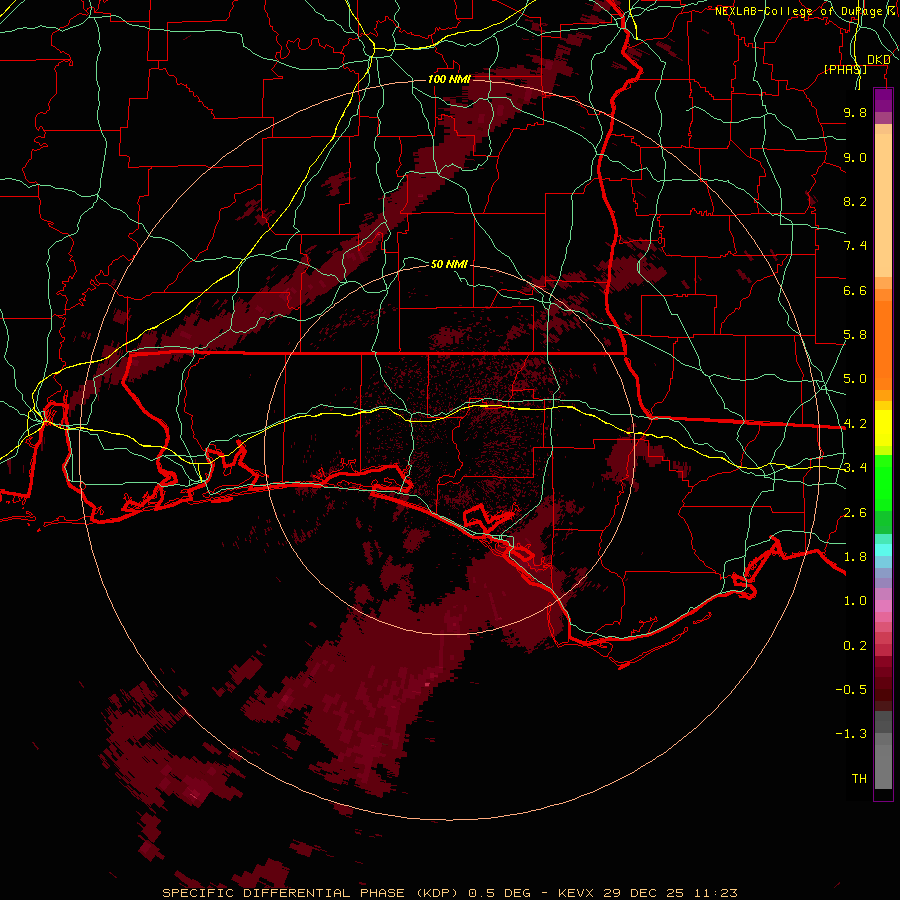The image size is (900, 900).
Task: Click the 7.4 scale value
Action: (855, 246)
